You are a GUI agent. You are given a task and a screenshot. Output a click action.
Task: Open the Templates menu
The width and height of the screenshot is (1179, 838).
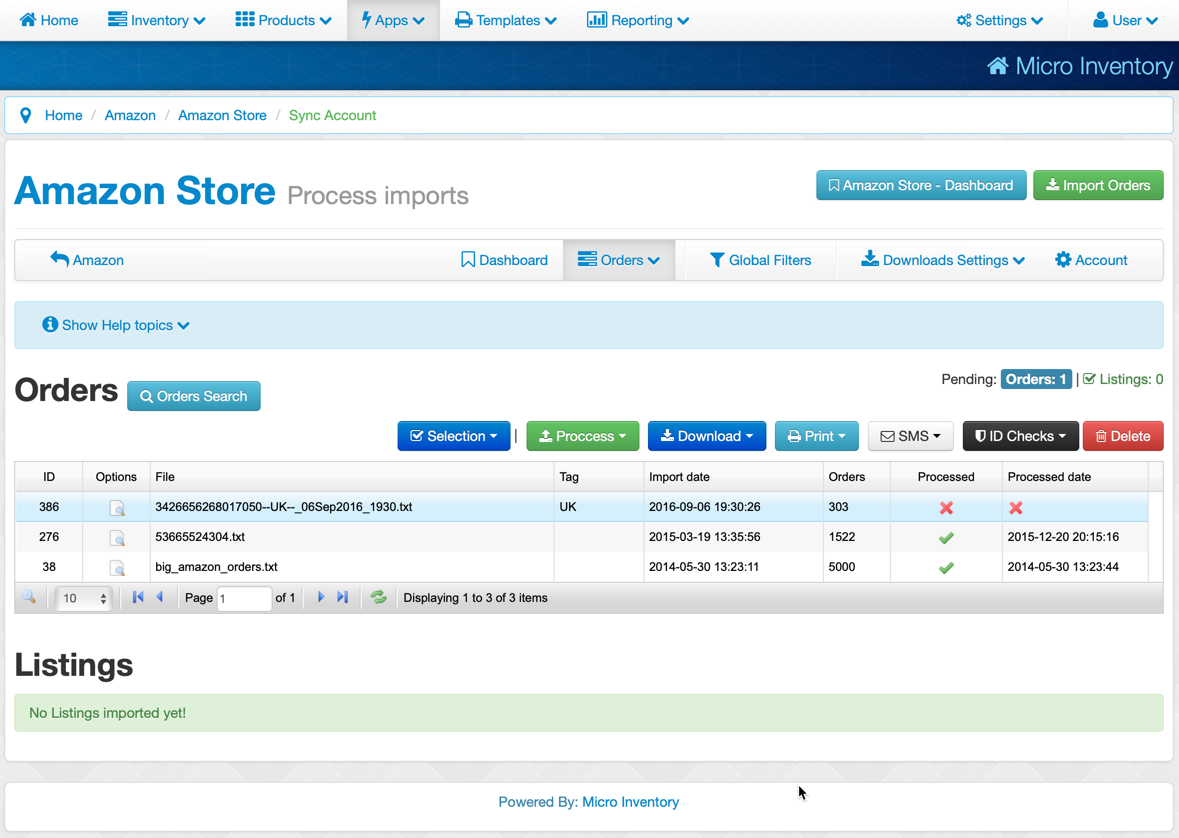pos(506,20)
